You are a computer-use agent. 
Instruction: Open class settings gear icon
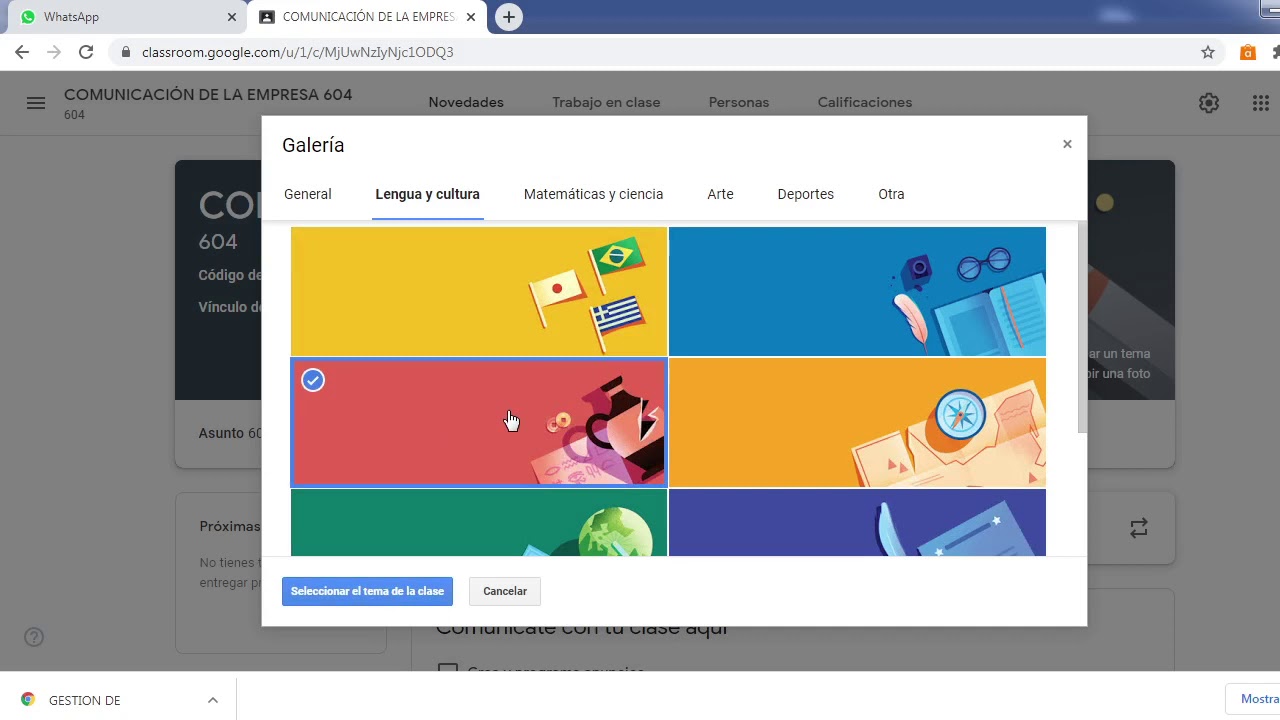point(1209,103)
